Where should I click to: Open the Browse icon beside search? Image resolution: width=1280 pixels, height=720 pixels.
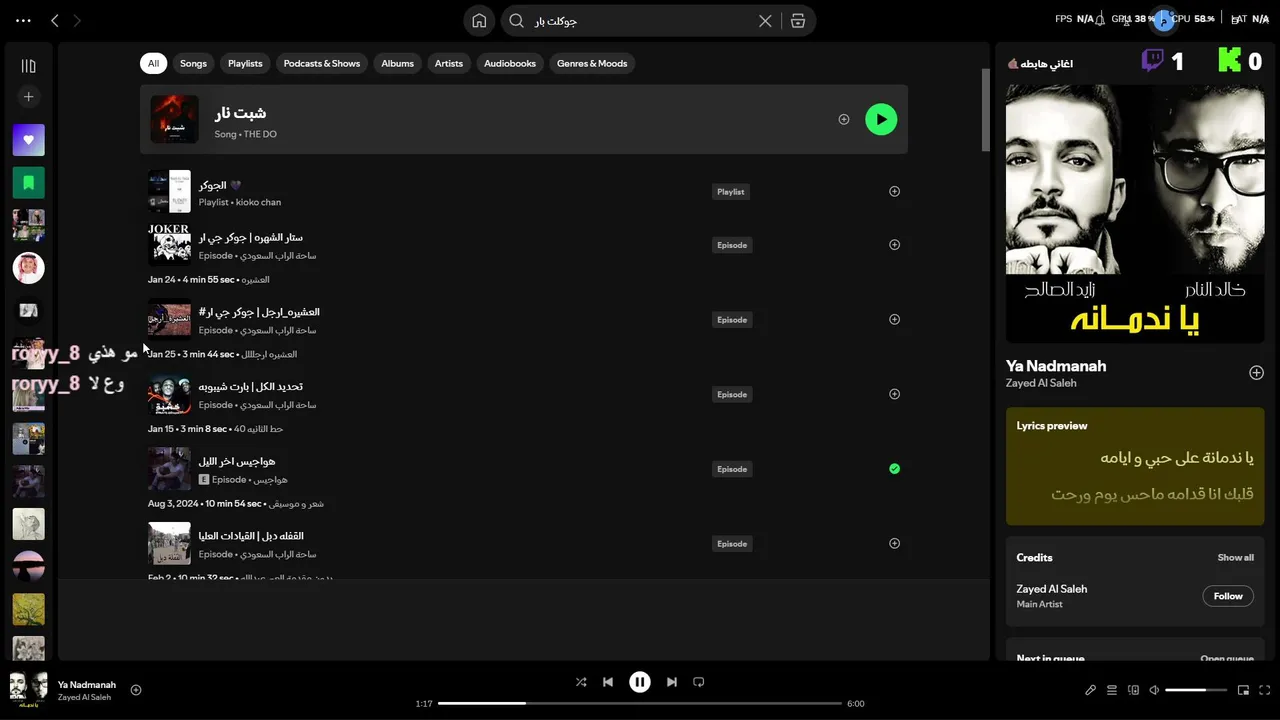[797, 20]
